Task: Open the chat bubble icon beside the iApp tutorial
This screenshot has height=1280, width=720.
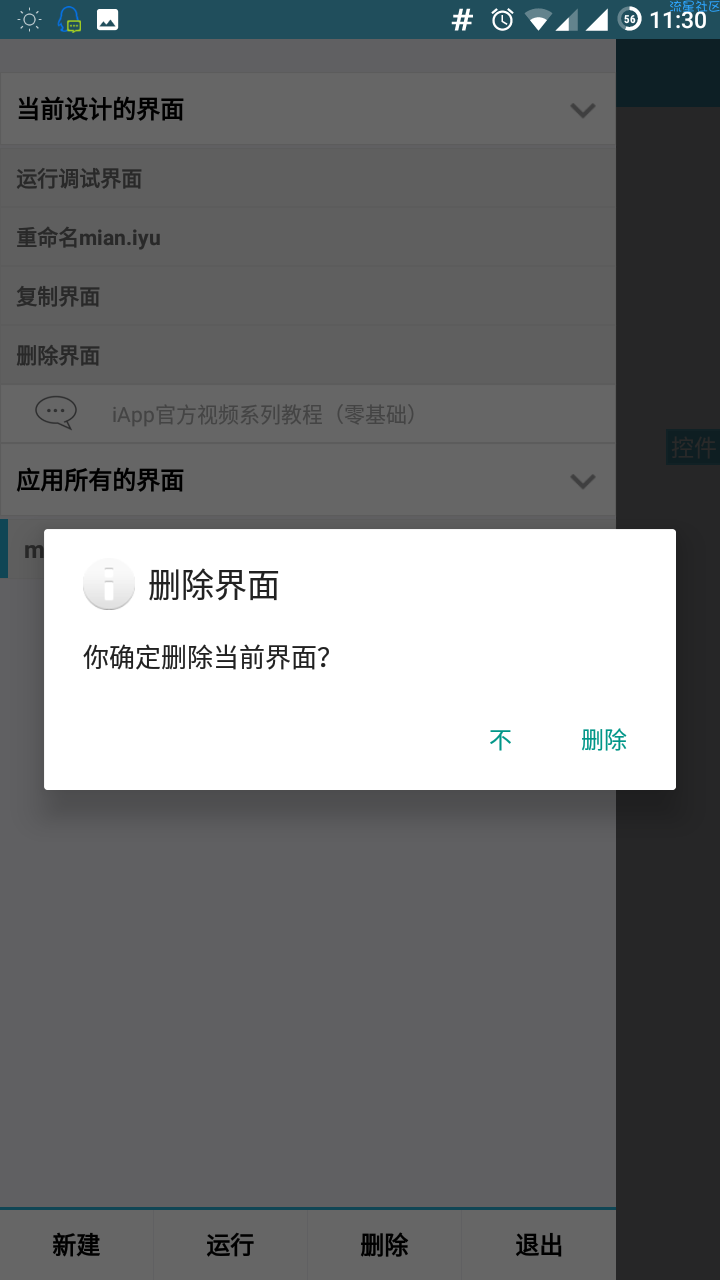Action: click(56, 413)
